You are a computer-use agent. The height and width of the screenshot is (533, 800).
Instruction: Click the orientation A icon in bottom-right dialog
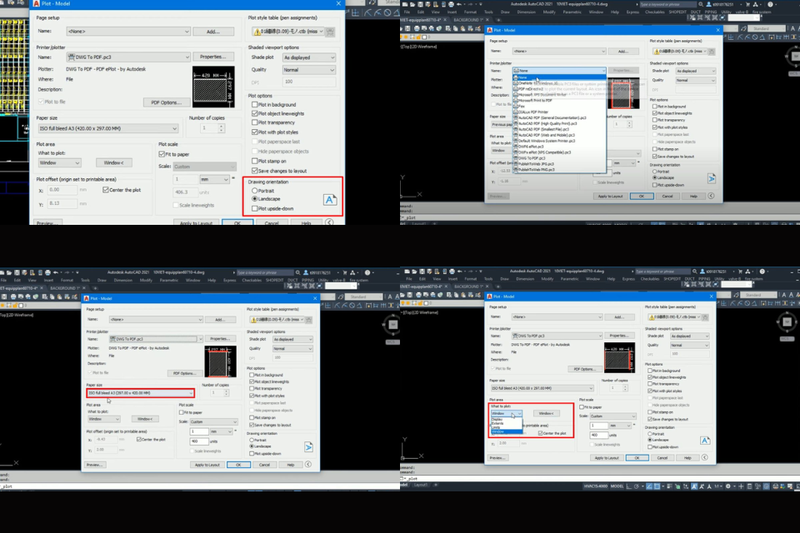705,440
